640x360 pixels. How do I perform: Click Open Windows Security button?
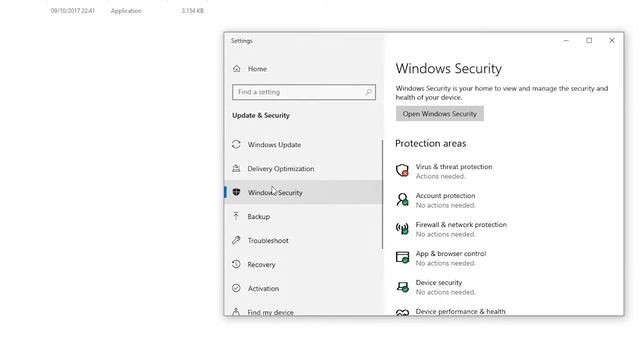[x=440, y=113]
